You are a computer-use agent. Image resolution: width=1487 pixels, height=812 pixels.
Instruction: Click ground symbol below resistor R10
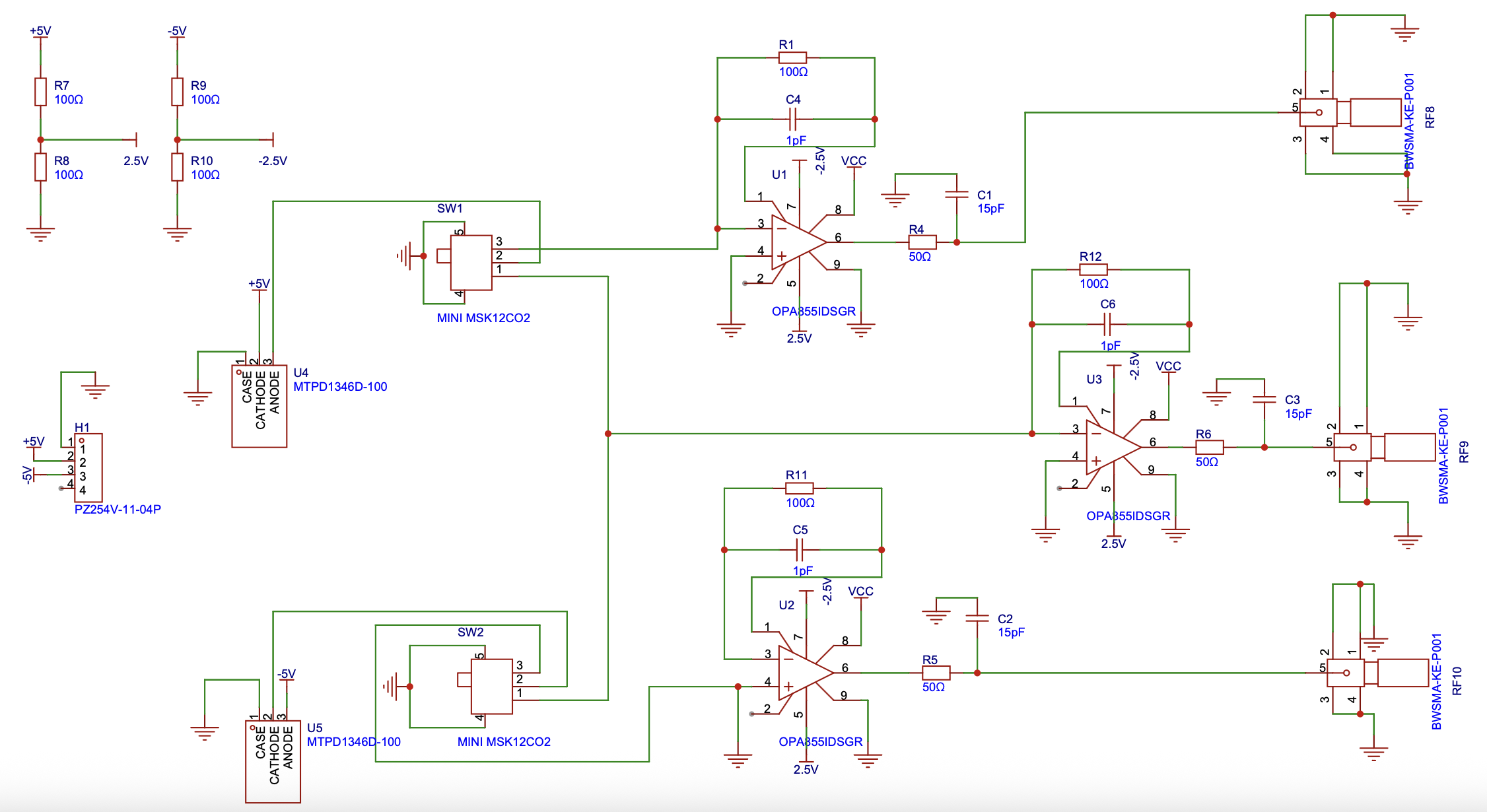(177, 234)
